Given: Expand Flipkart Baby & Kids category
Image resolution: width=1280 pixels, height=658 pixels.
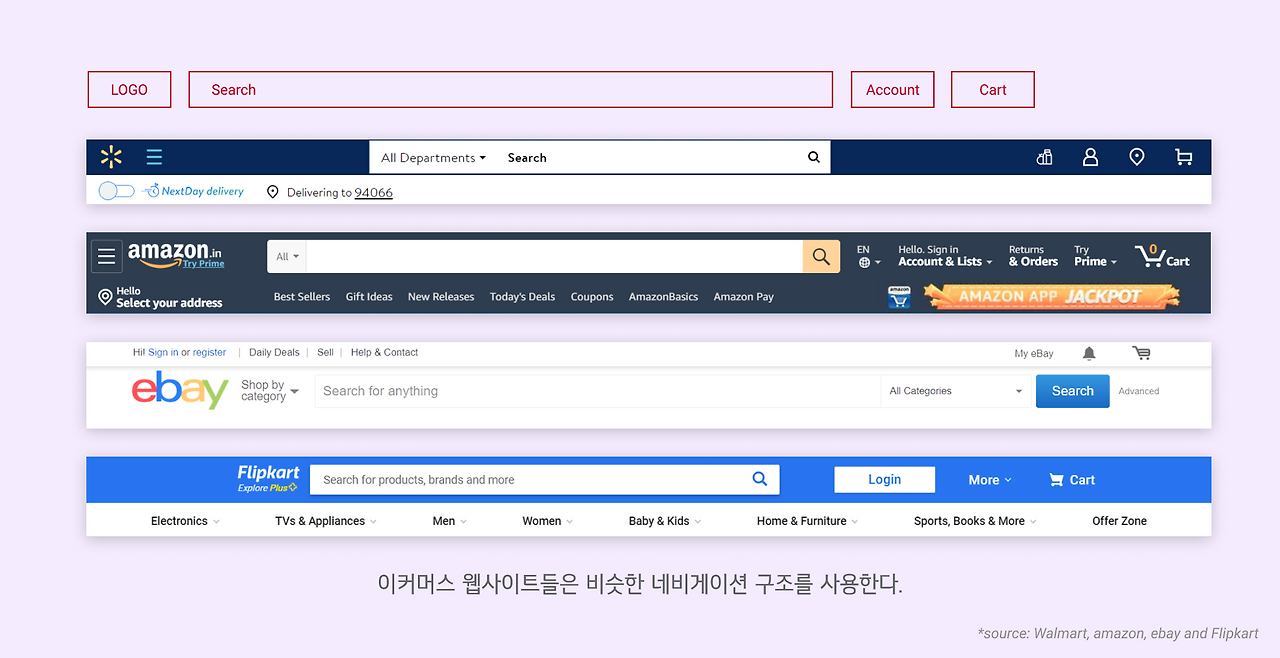Looking at the screenshot, I should (665, 521).
